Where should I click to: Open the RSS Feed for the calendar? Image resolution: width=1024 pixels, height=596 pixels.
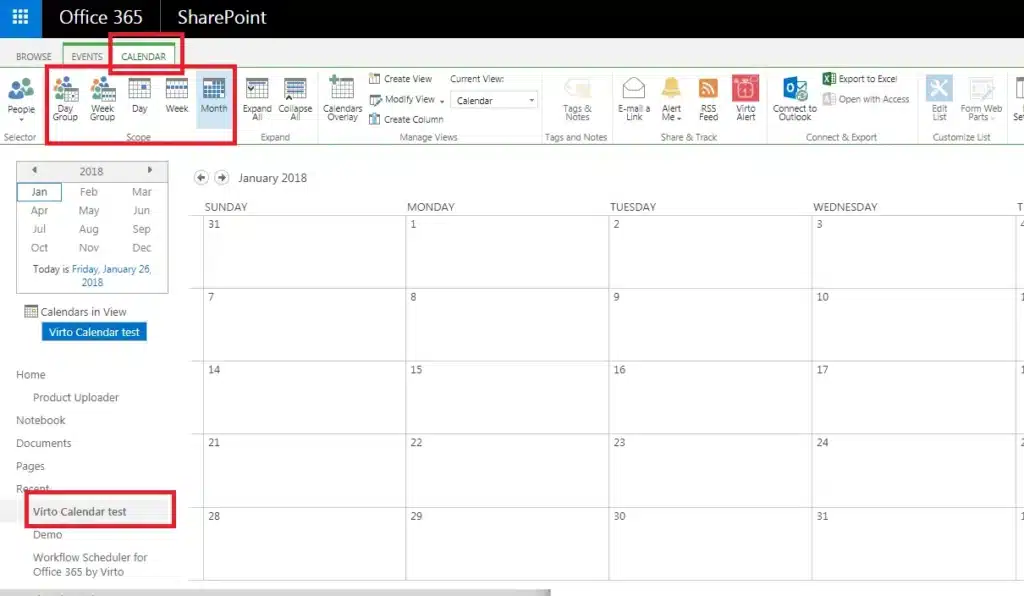pos(707,98)
